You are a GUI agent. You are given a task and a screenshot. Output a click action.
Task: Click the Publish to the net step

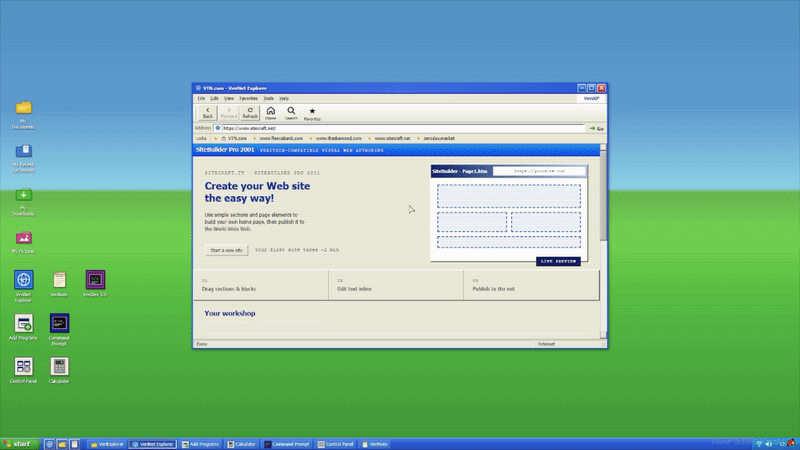click(531, 285)
